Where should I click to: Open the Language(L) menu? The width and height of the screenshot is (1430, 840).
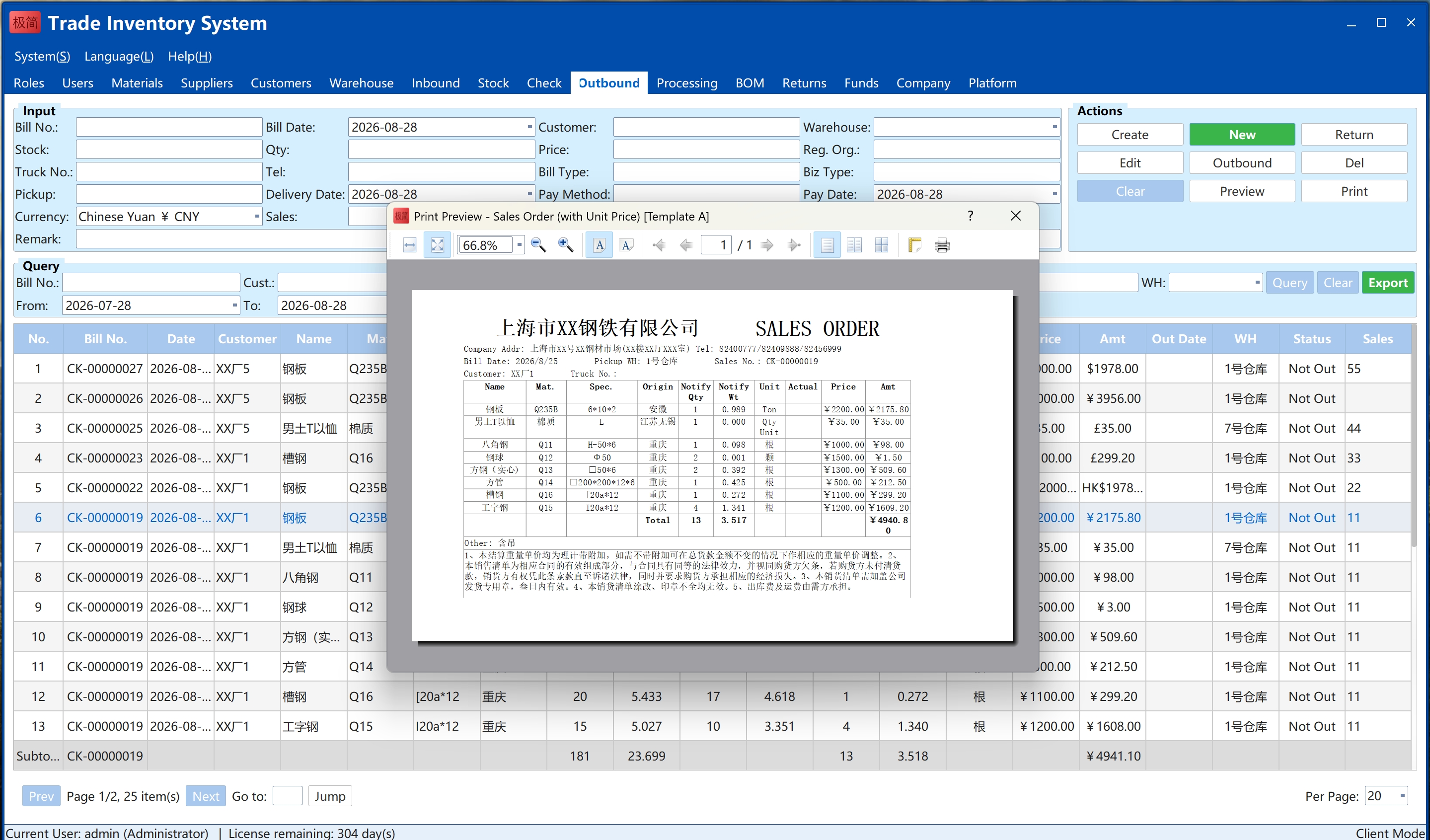click(x=119, y=56)
